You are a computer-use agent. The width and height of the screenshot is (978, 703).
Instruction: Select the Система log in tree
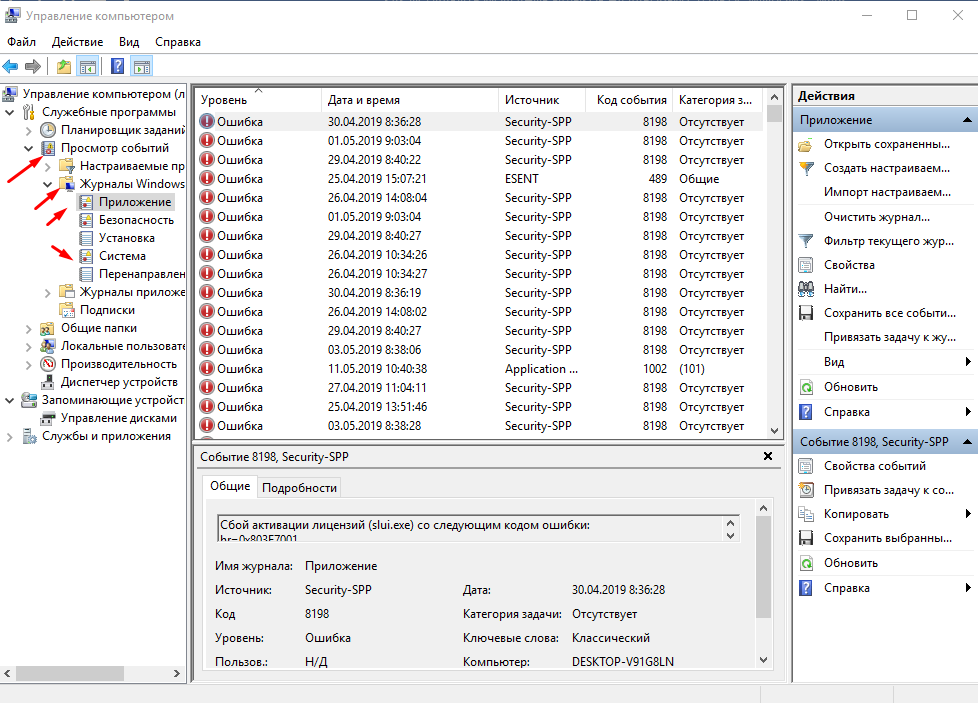pyautogui.click(x=122, y=256)
